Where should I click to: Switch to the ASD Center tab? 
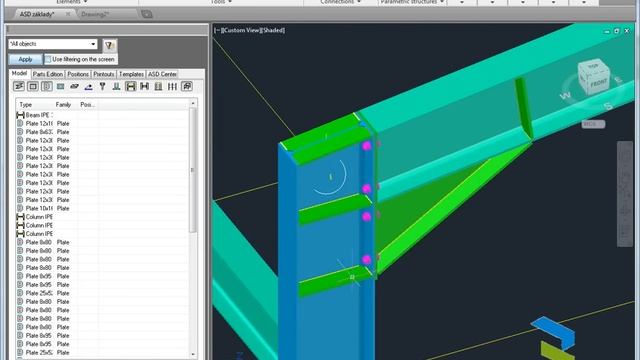(x=162, y=74)
